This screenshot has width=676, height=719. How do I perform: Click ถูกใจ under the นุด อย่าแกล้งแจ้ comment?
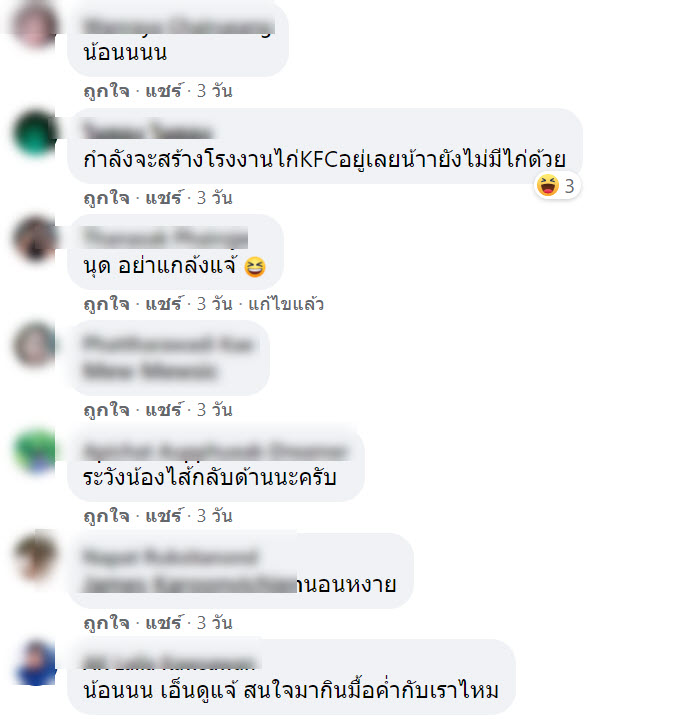click(x=106, y=304)
